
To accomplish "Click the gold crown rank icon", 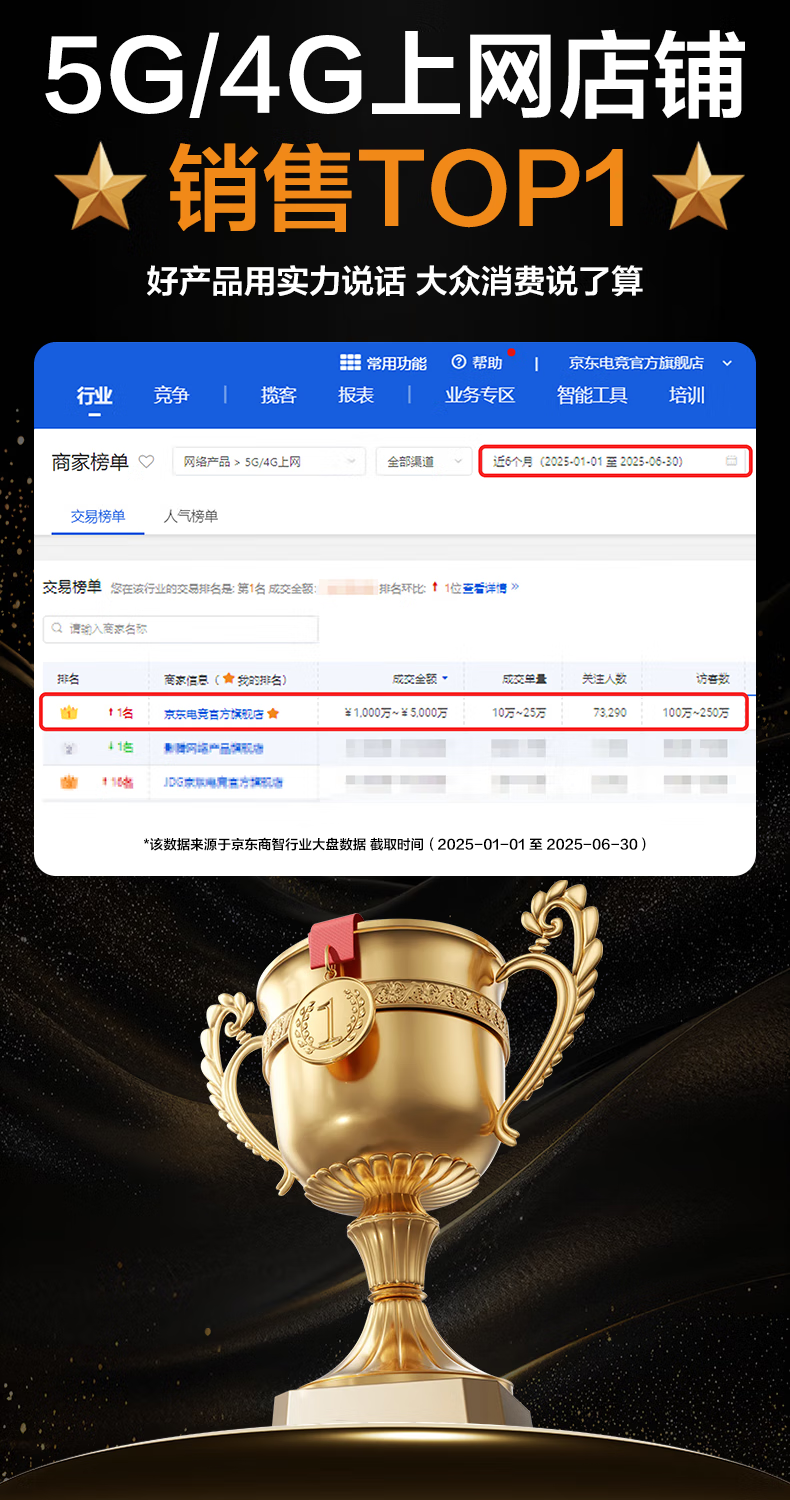I will click(x=69, y=713).
